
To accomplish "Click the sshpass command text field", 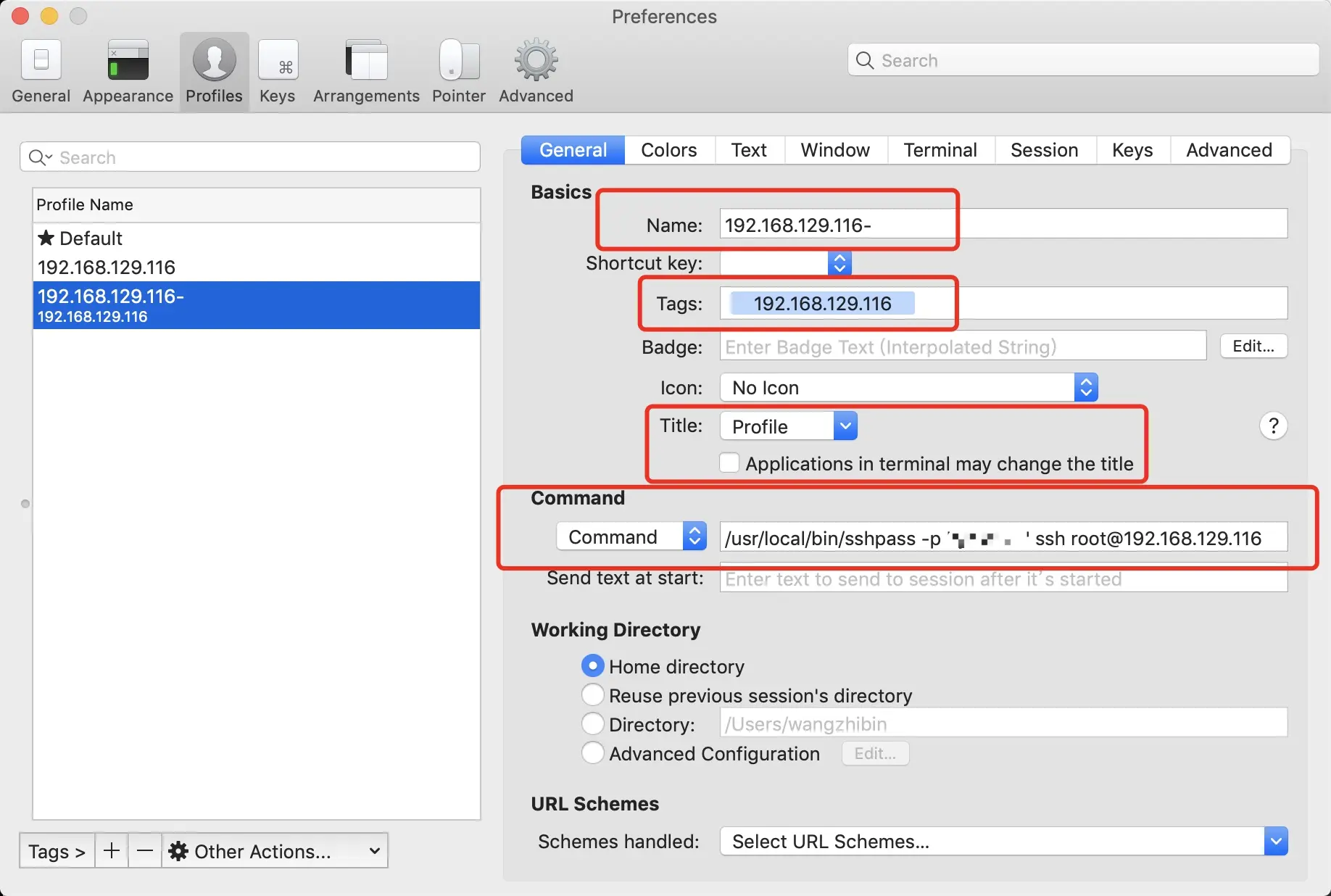I will [x=1003, y=537].
